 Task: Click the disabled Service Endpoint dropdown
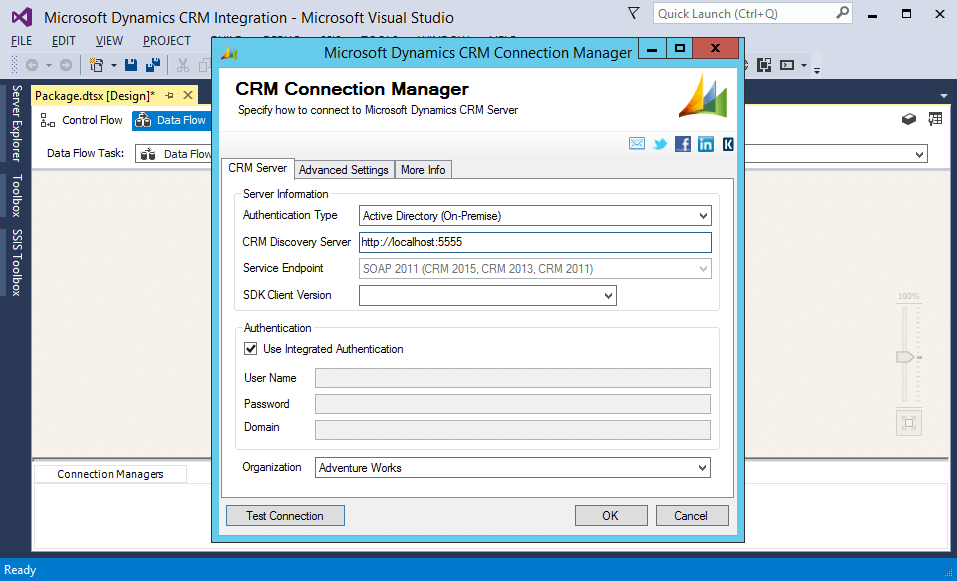tap(535, 269)
